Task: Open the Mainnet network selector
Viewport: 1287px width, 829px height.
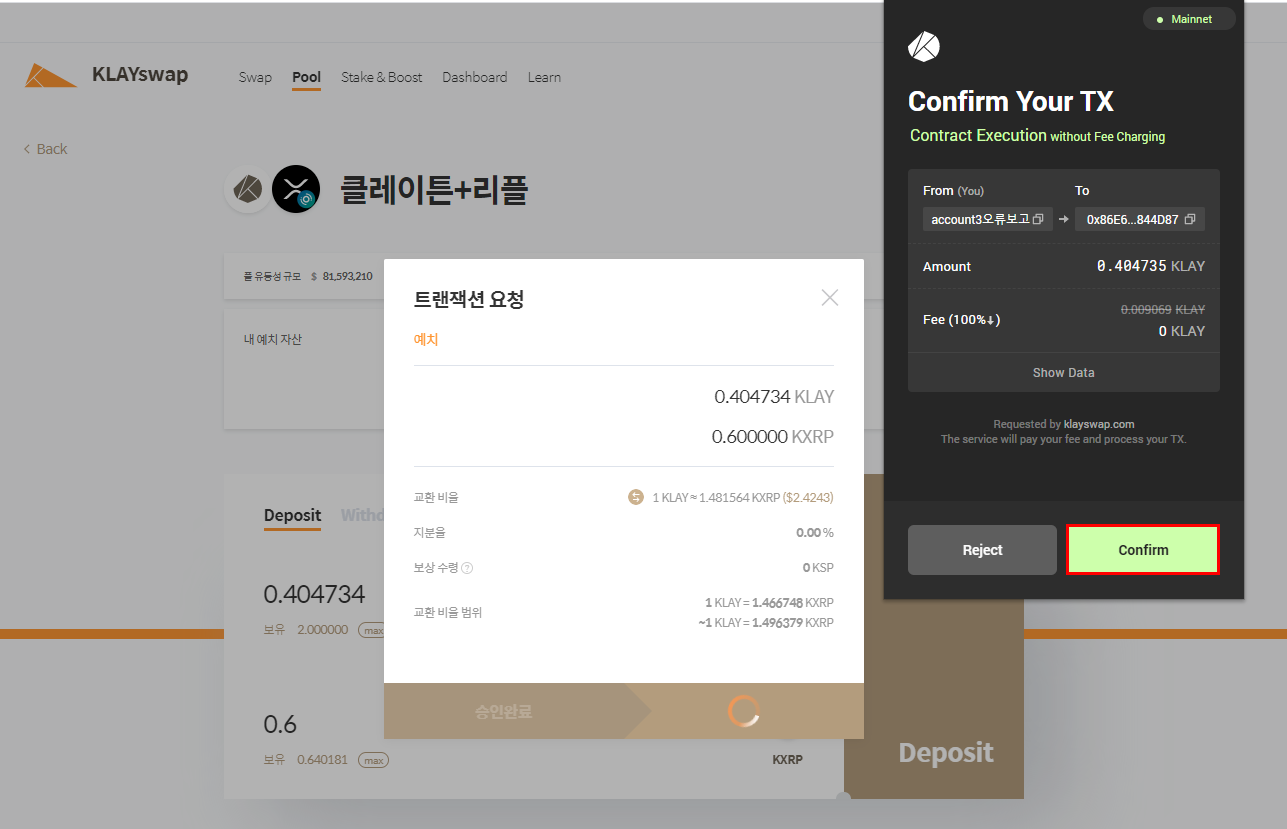Action: (x=1189, y=19)
